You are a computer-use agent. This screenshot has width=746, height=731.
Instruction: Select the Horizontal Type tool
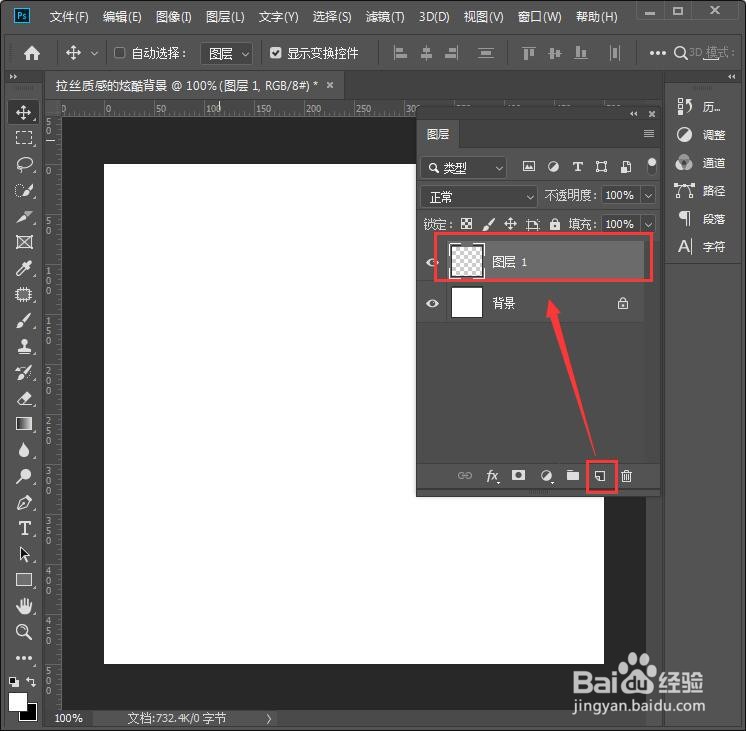[24, 528]
